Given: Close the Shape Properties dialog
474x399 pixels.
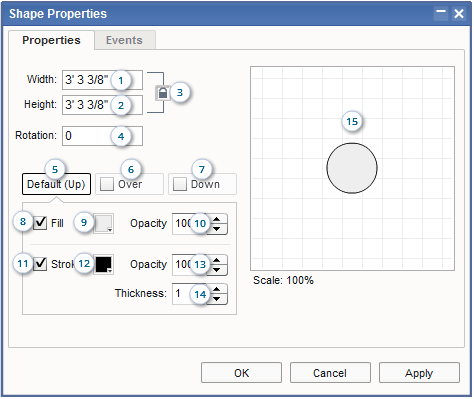Looking at the screenshot, I should pos(459,14).
